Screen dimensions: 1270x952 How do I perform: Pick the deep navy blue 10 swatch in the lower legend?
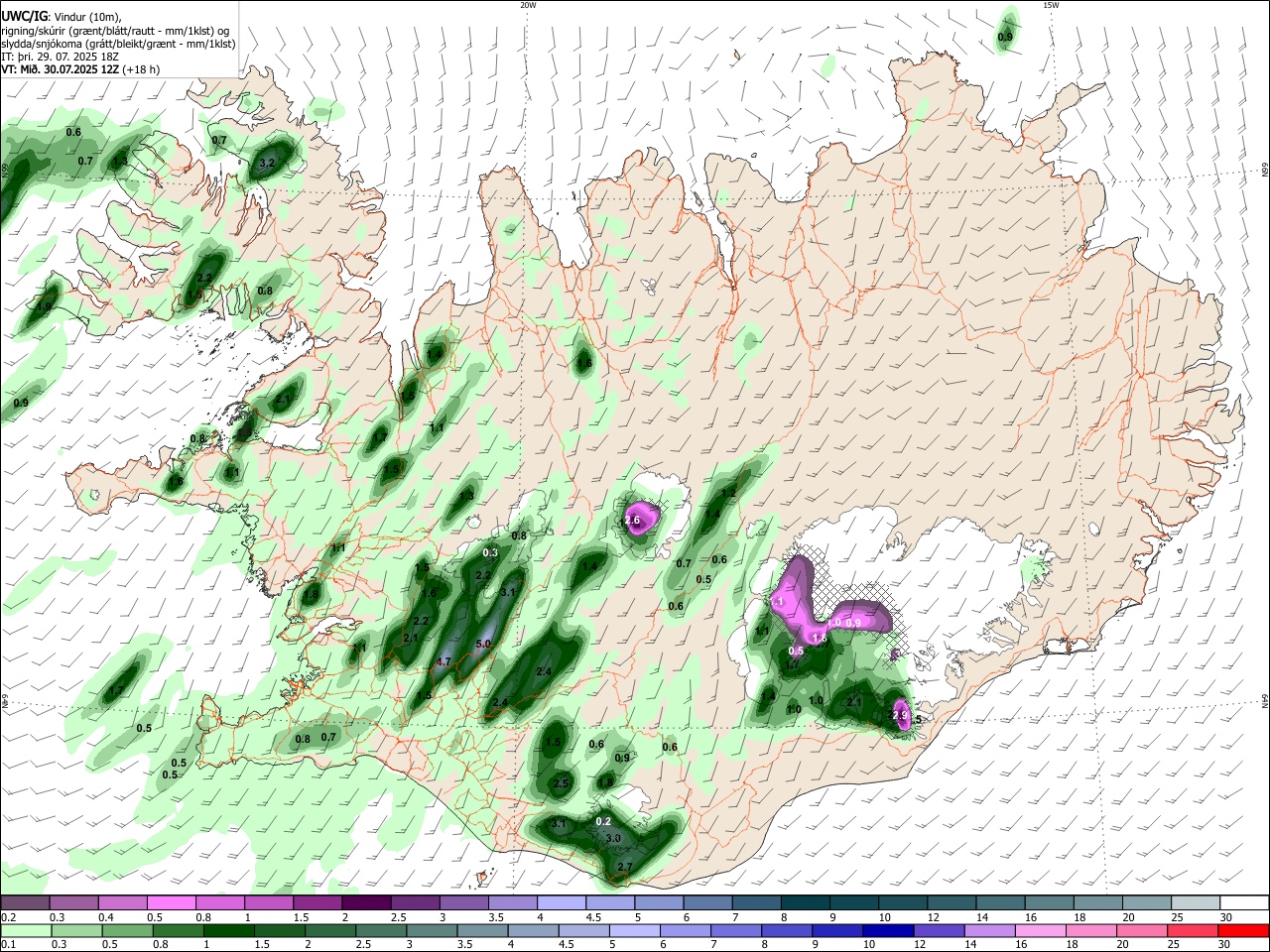tap(886, 930)
